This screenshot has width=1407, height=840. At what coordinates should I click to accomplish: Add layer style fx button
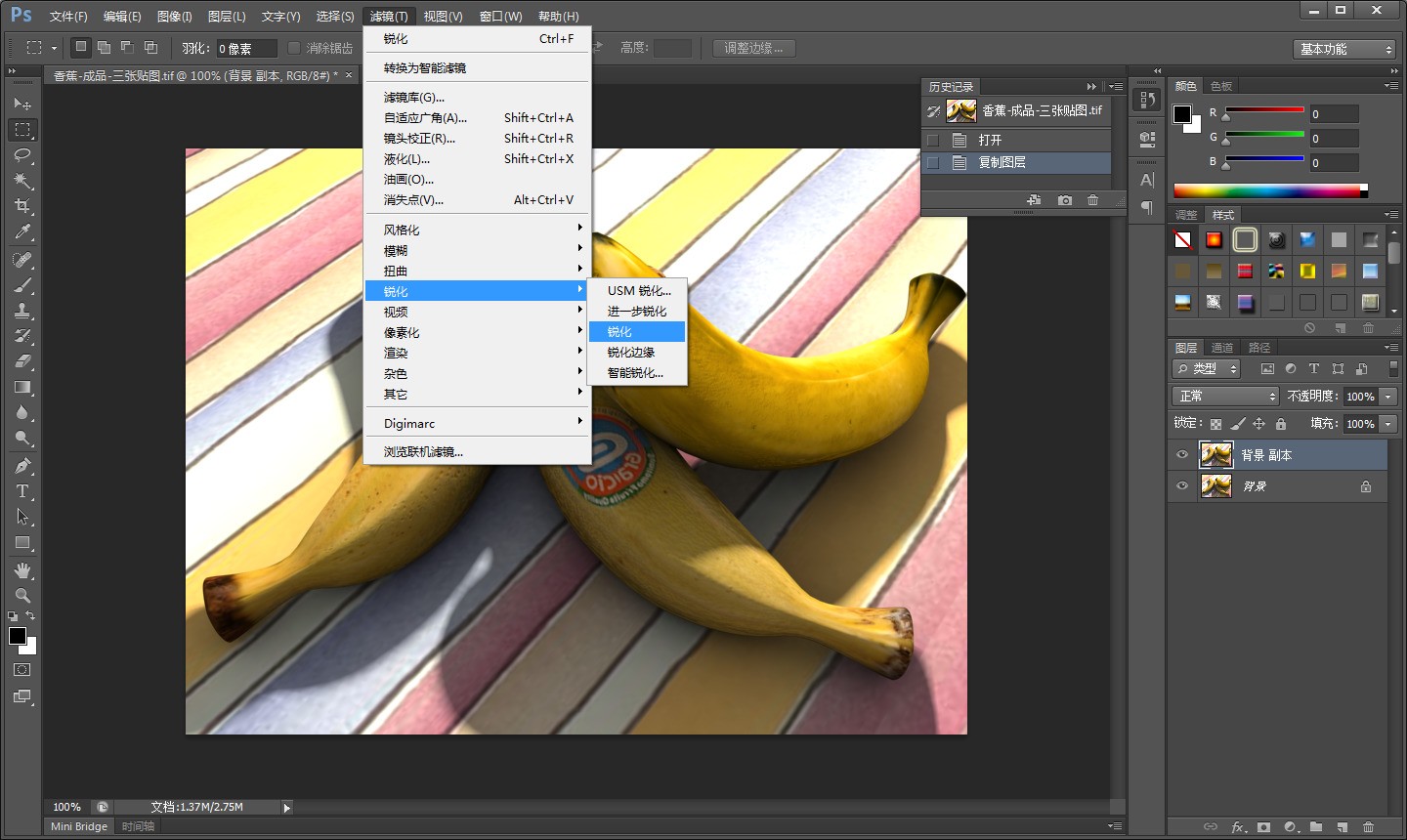1238,827
